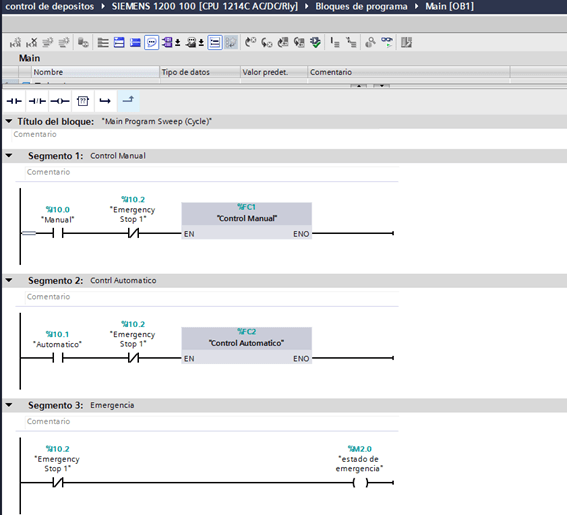Screen dimensions: 567x515
Task: Click the solid blue network view icon
Action: click(135, 43)
